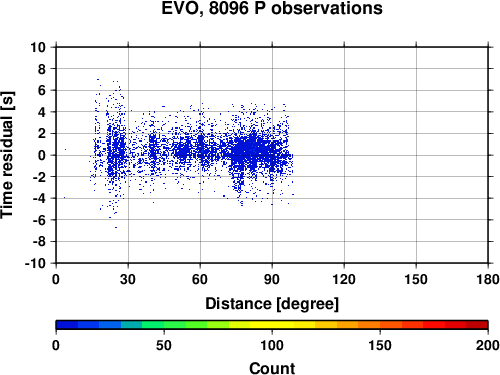The height and width of the screenshot is (375, 500).
Task: Click the colorbar tick label "50"
Action: coord(164,345)
